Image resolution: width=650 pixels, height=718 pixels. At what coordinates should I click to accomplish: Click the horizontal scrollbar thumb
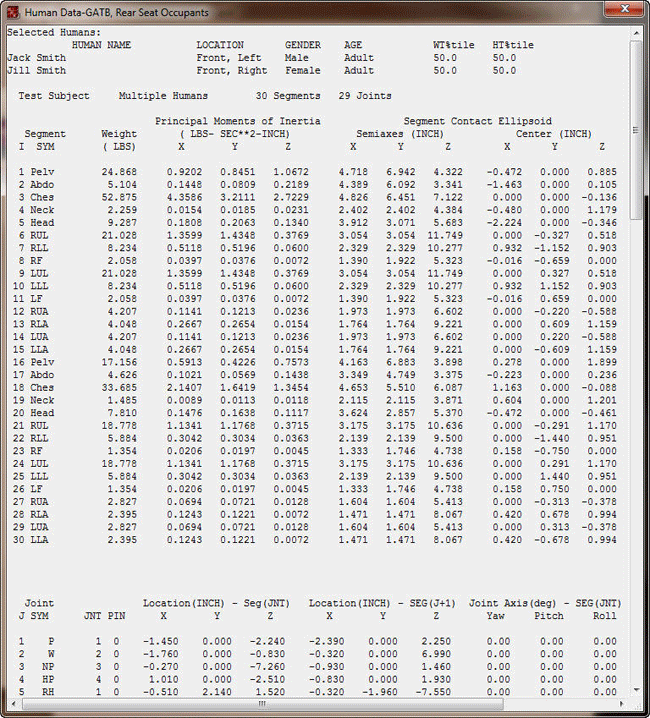pyautogui.click(x=260, y=704)
